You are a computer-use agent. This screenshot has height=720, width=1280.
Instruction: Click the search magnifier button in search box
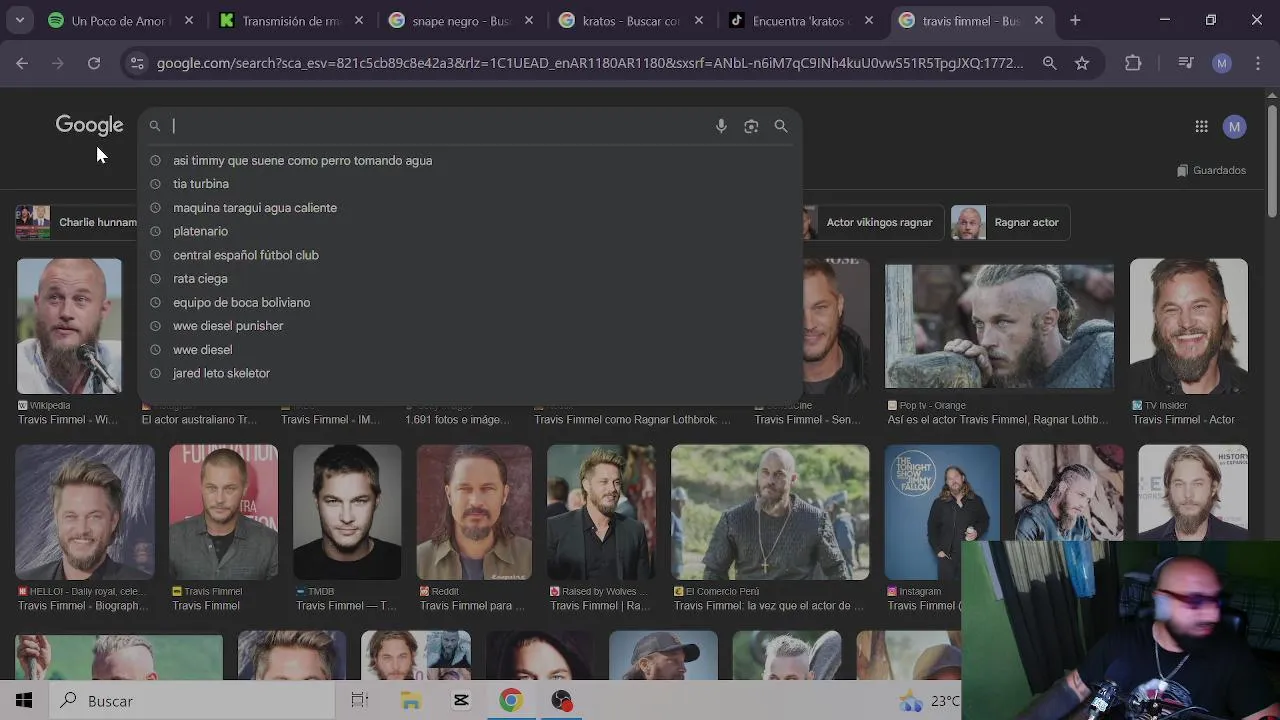[781, 126]
